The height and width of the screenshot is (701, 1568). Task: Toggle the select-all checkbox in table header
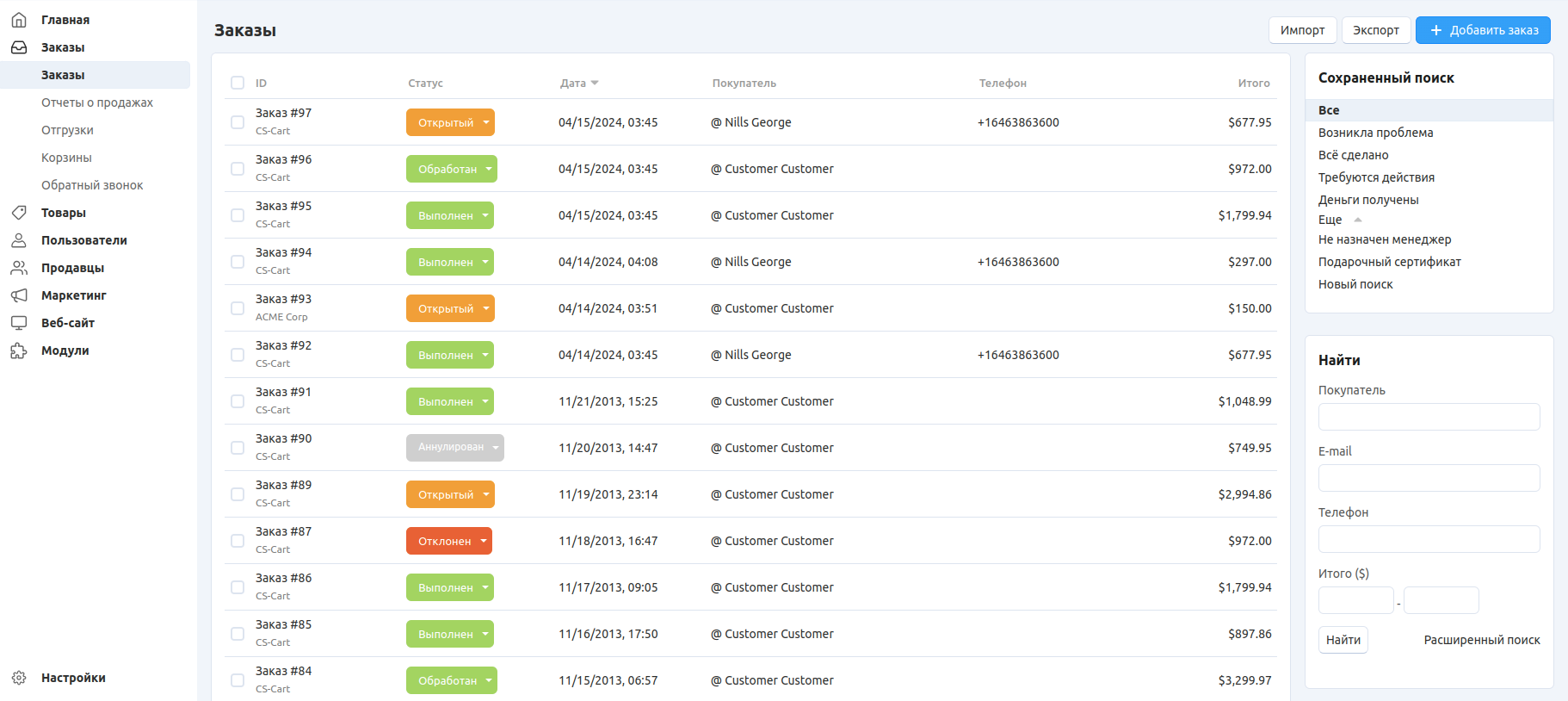[238, 83]
